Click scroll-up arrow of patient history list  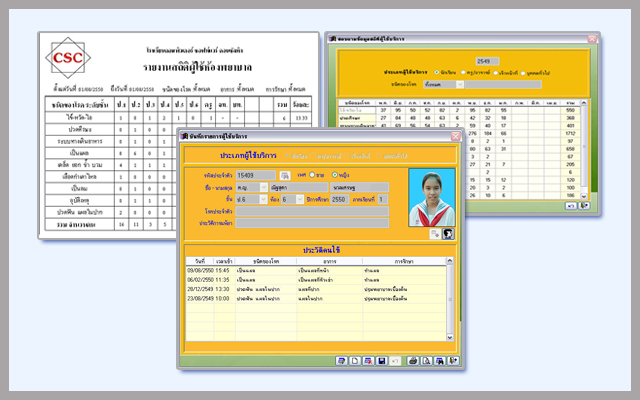449,261
